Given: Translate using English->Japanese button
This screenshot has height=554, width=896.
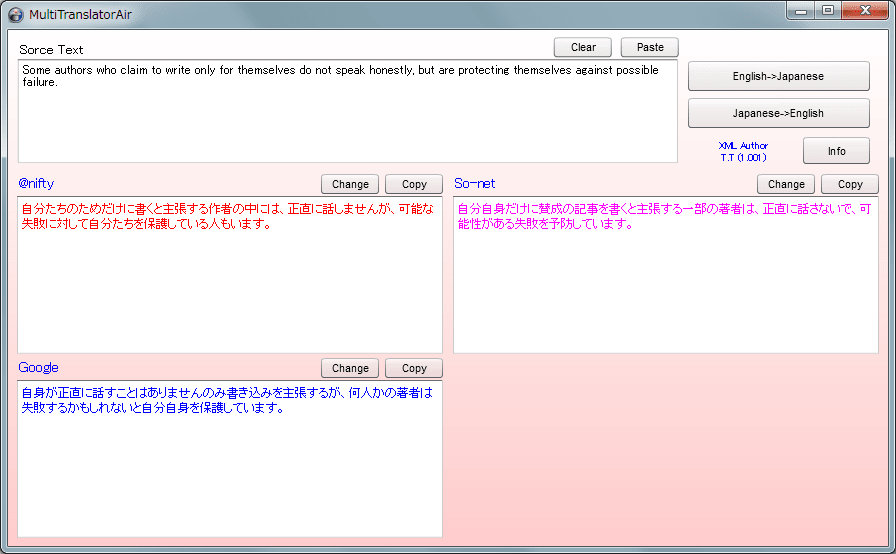Looking at the screenshot, I should tap(778, 76).
